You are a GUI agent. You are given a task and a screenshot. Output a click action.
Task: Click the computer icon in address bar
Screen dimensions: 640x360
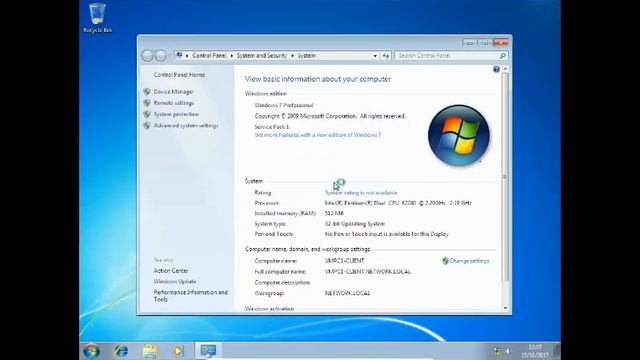(x=179, y=55)
